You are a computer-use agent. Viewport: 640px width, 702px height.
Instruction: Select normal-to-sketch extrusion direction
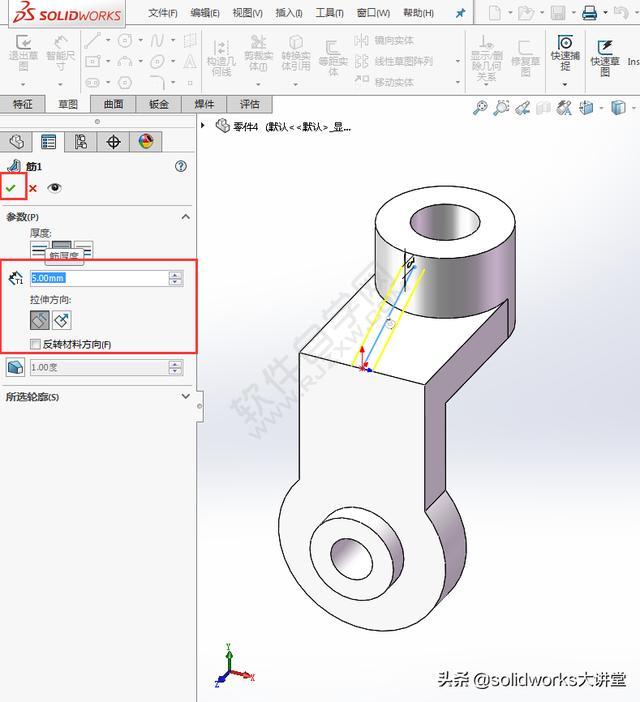click(62, 320)
